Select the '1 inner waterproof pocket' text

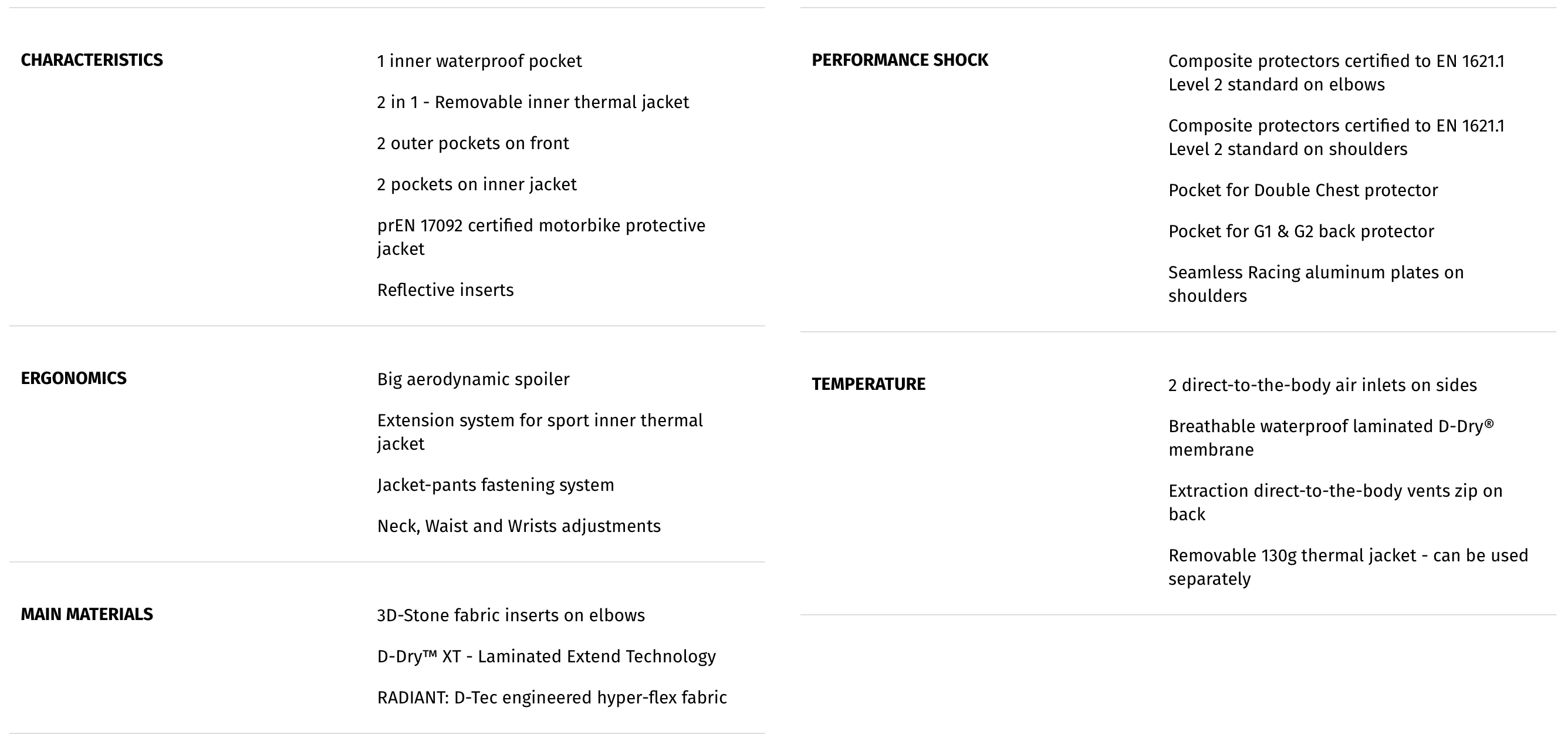pos(479,61)
